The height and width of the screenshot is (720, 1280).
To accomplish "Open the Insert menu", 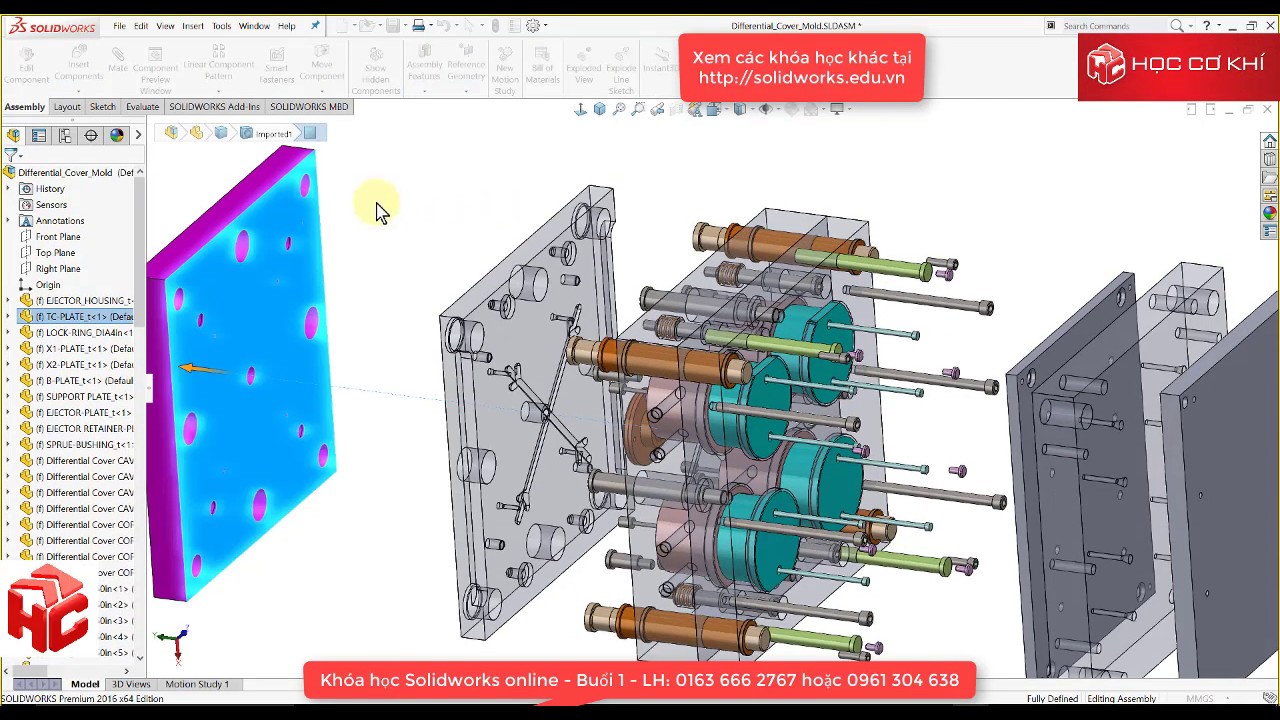I will 193,26.
